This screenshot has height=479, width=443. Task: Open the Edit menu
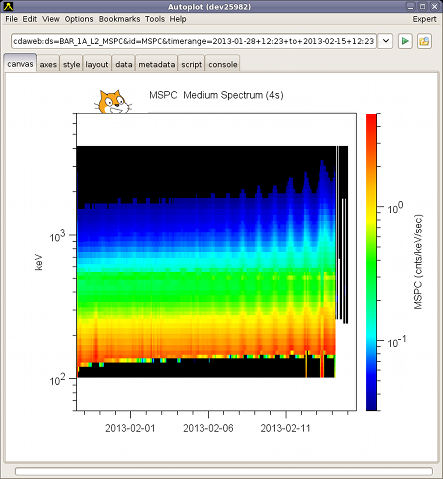(30, 19)
